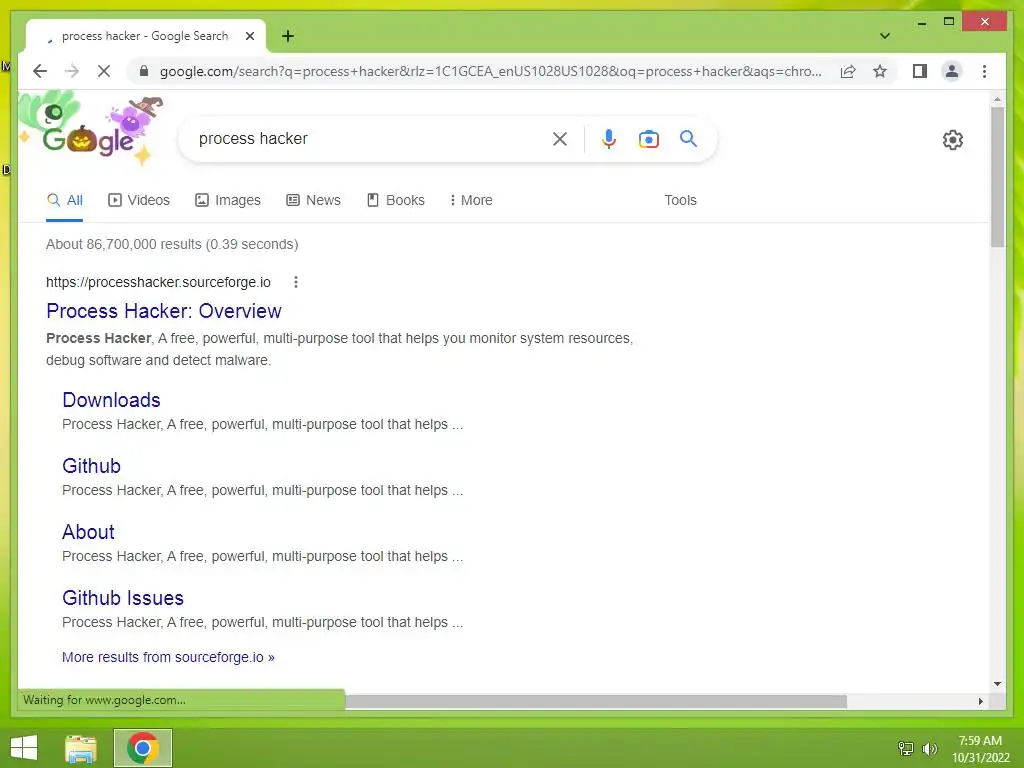1024x768 pixels.
Task: Click the About 86,700,000 results text
Action: pos(172,244)
